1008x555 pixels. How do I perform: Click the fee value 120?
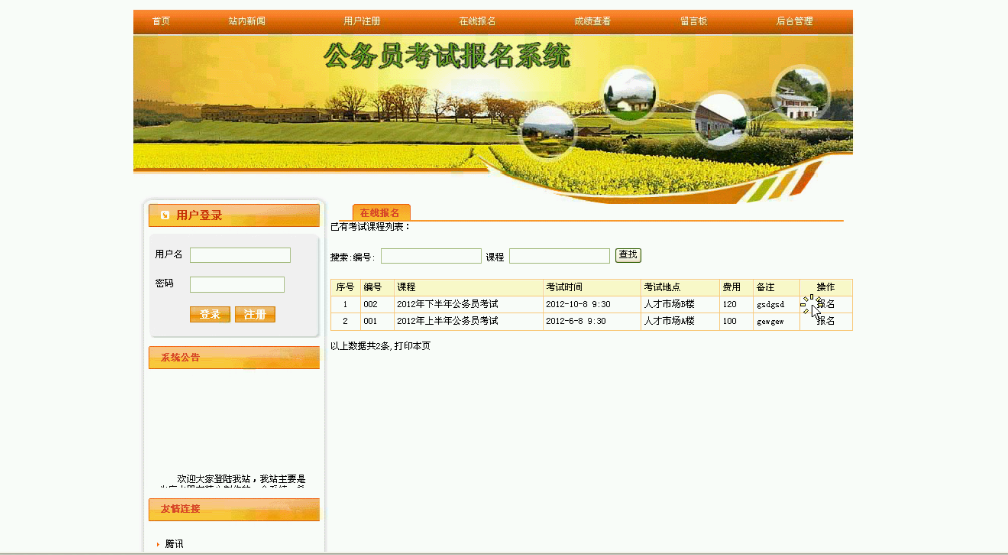point(729,304)
